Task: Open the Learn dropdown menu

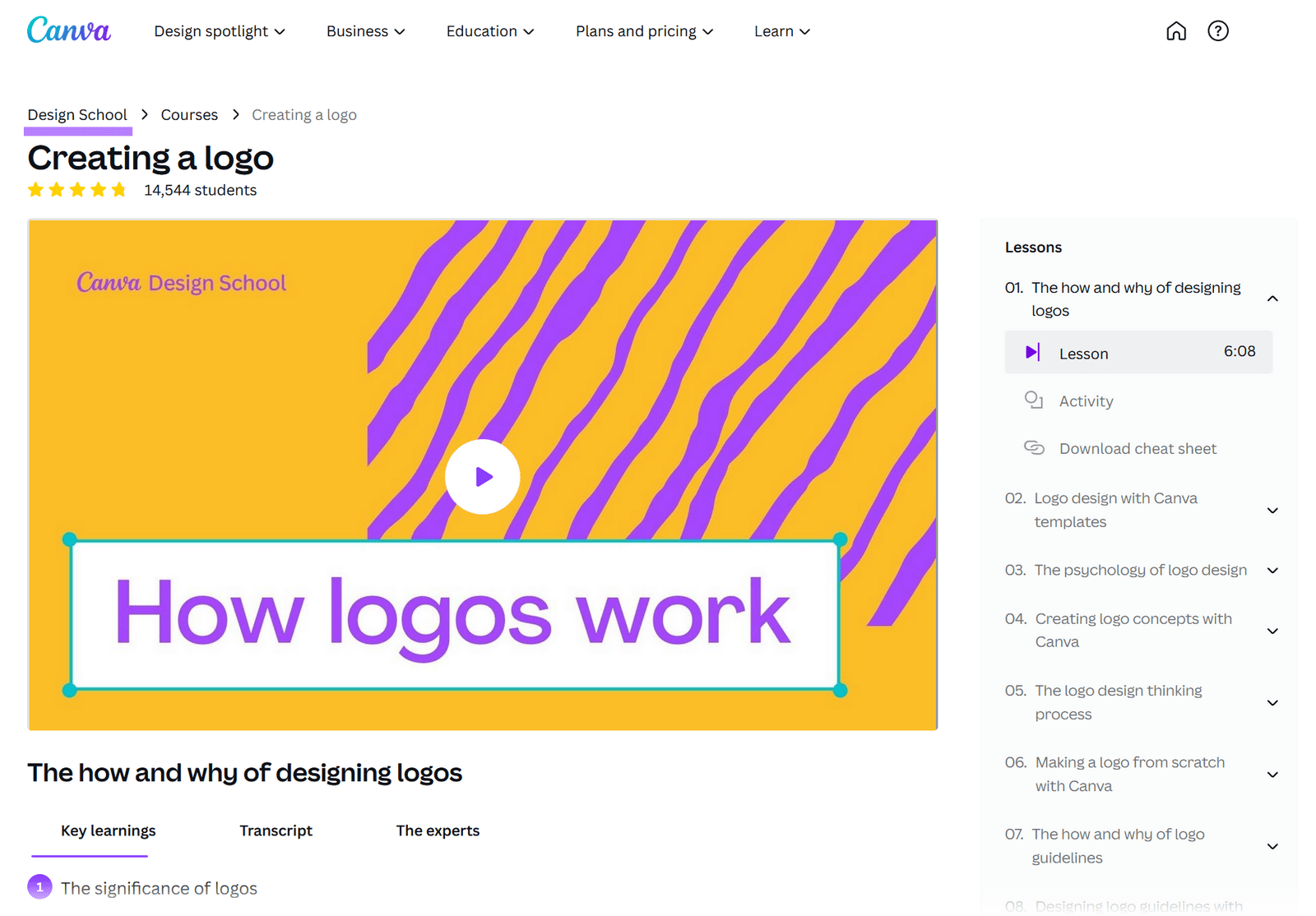Action: tap(781, 30)
